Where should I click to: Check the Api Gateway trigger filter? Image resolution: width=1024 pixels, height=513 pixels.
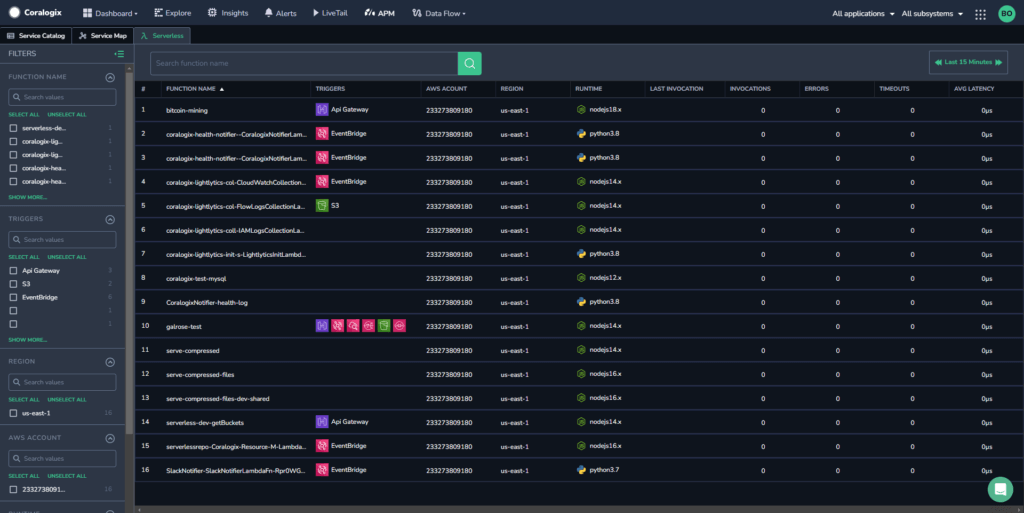tap(13, 270)
